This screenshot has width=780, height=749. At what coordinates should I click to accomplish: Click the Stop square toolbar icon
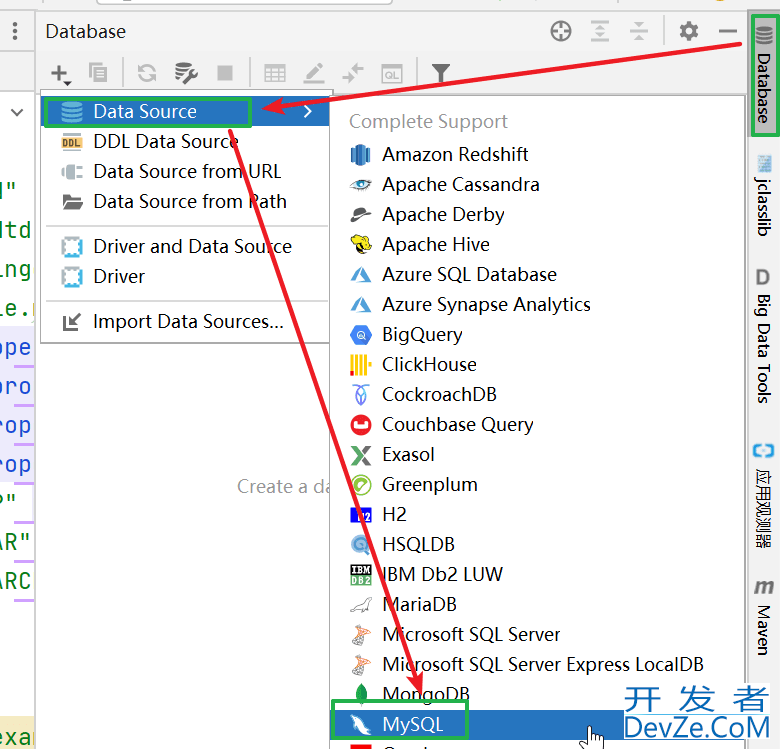(225, 73)
